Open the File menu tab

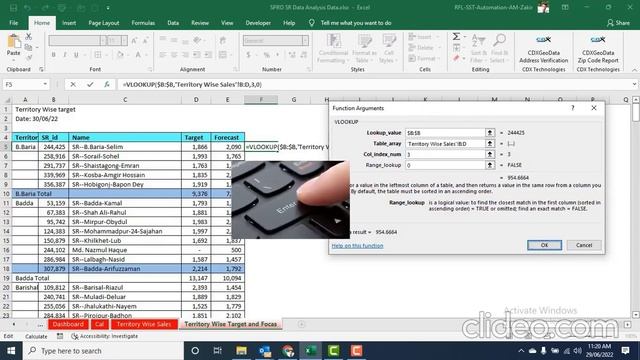click(14, 23)
